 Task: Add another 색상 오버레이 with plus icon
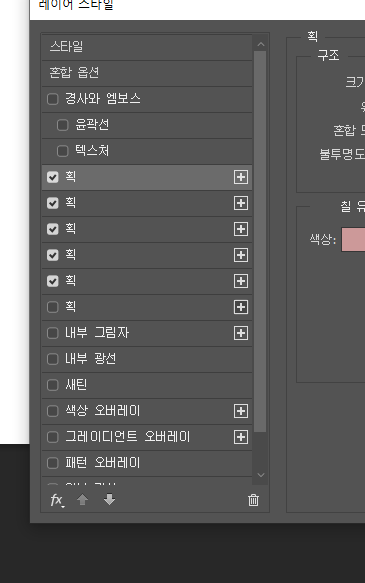click(241, 411)
